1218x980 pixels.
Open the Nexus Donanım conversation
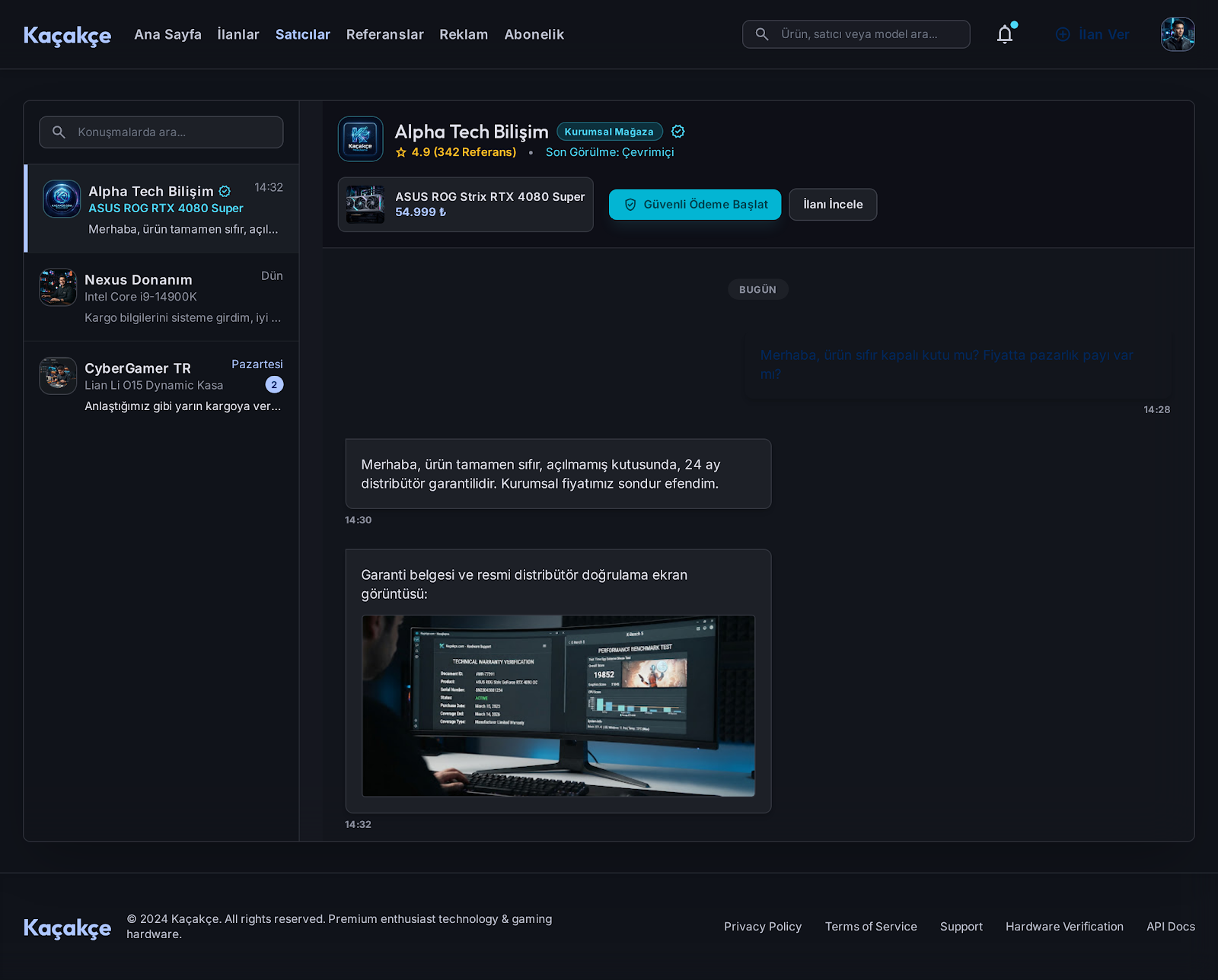coord(161,297)
